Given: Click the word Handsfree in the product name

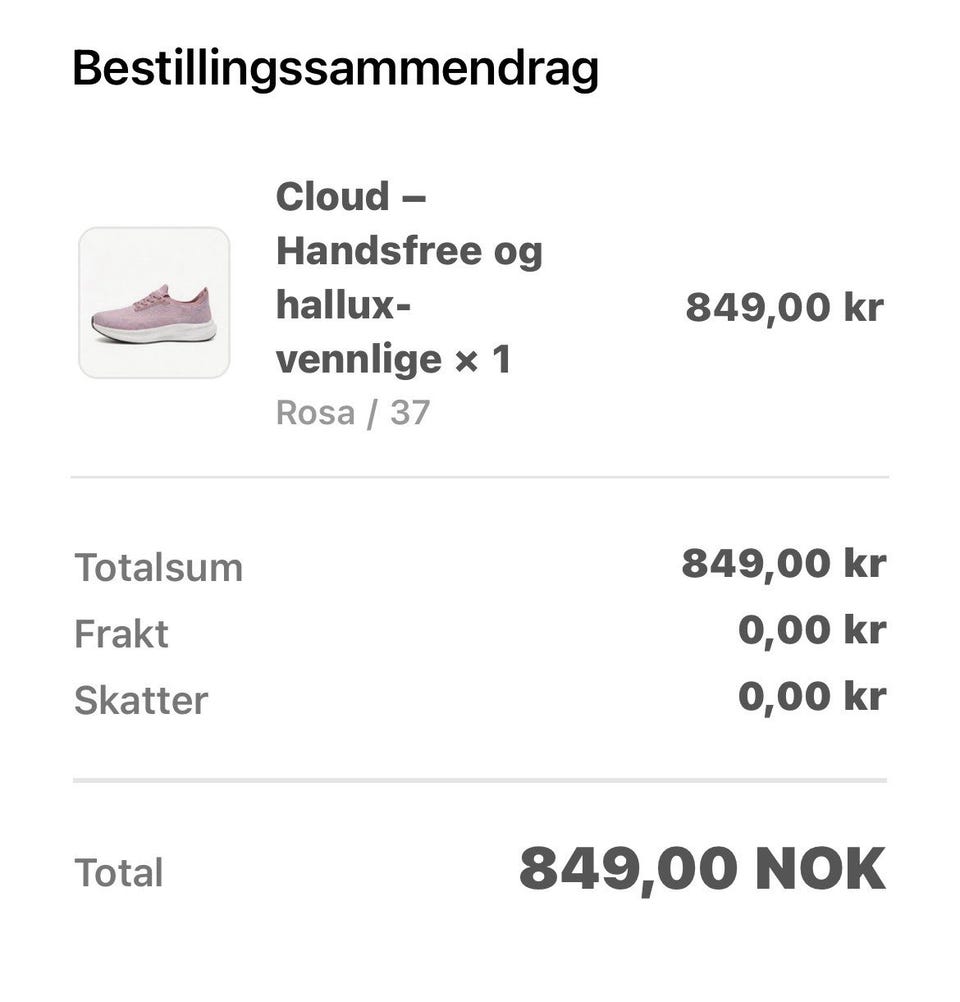Looking at the screenshot, I should pyautogui.click(x=379, y=250).
